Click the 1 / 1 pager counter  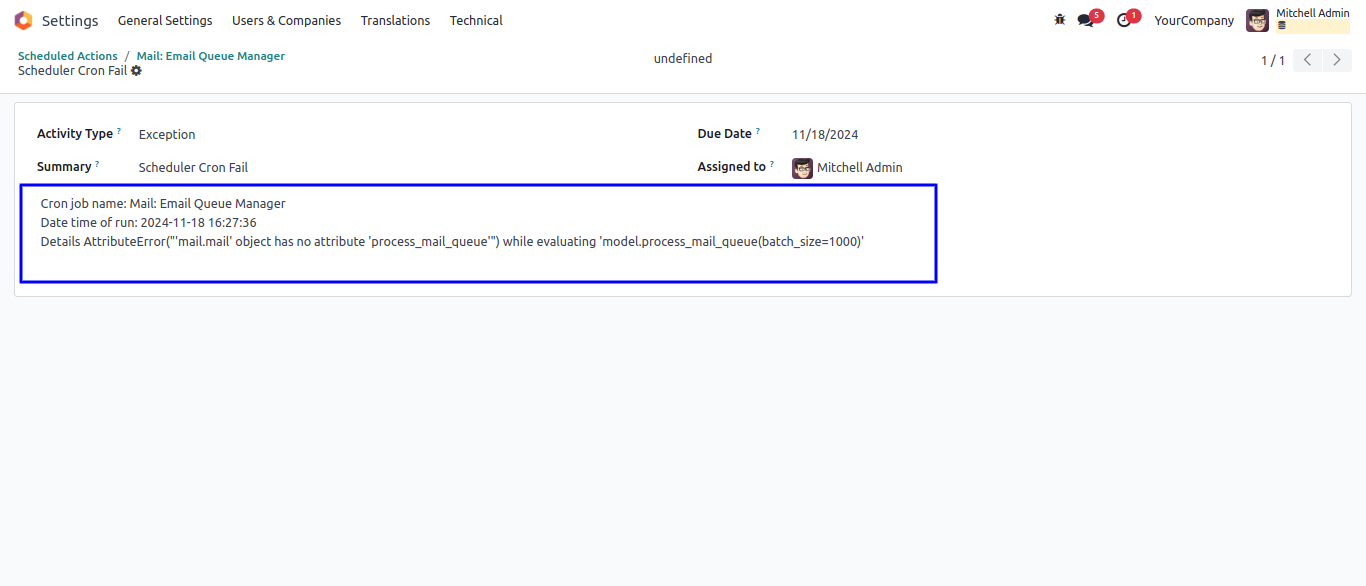pyautogui.click(x=1273, y=61)
